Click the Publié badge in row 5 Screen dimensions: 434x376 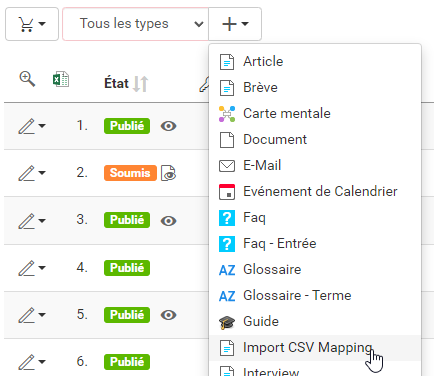127,315
